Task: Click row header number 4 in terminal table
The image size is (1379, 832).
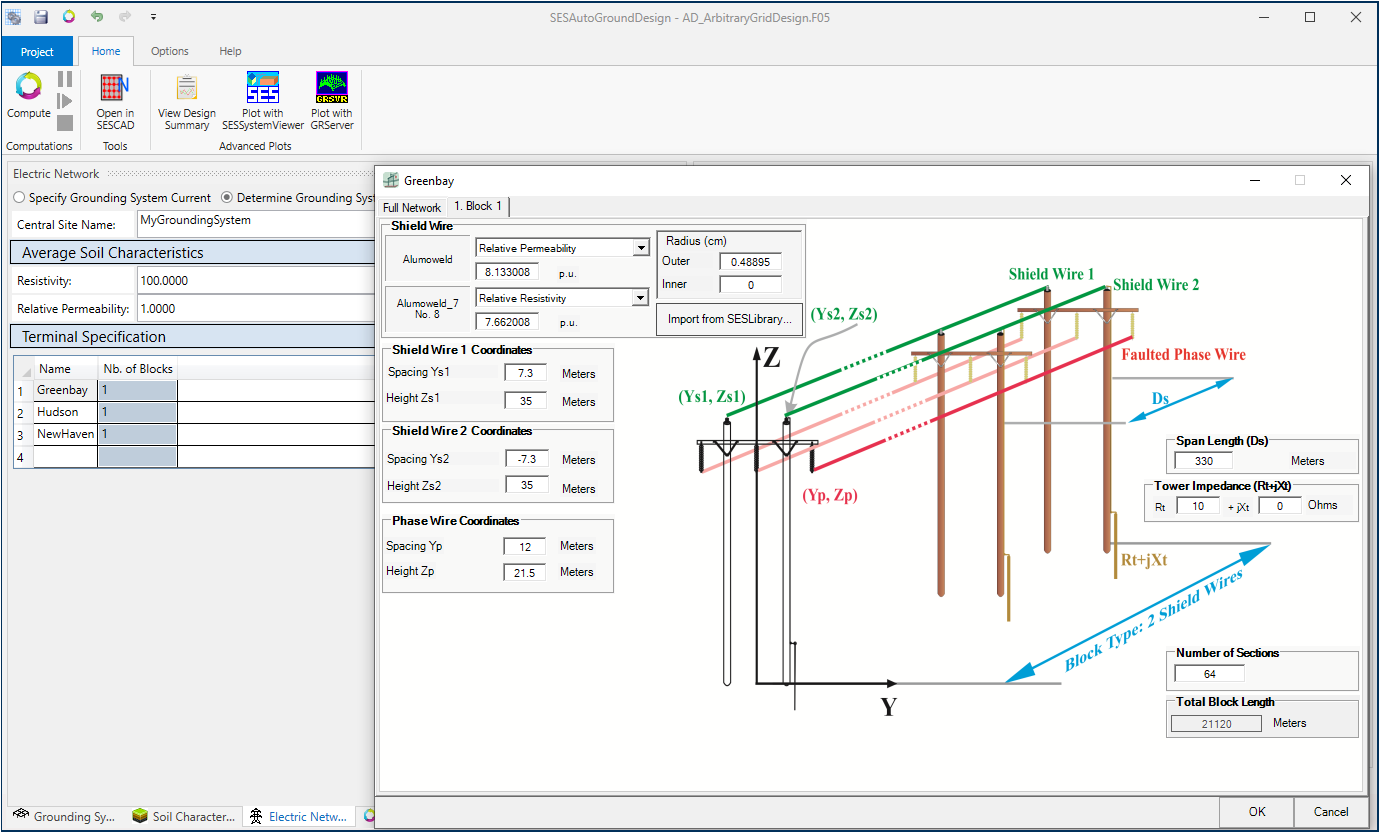Action: pyautogui.click(x=22, y=456)
